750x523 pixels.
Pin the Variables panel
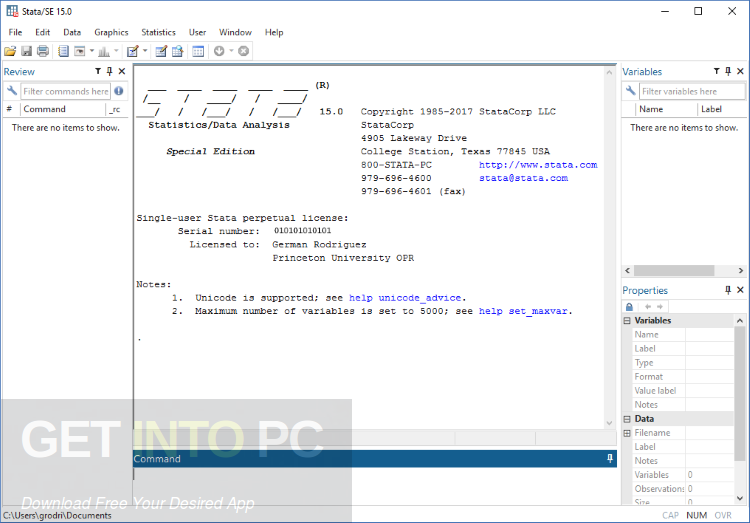[x=728, y=71]
